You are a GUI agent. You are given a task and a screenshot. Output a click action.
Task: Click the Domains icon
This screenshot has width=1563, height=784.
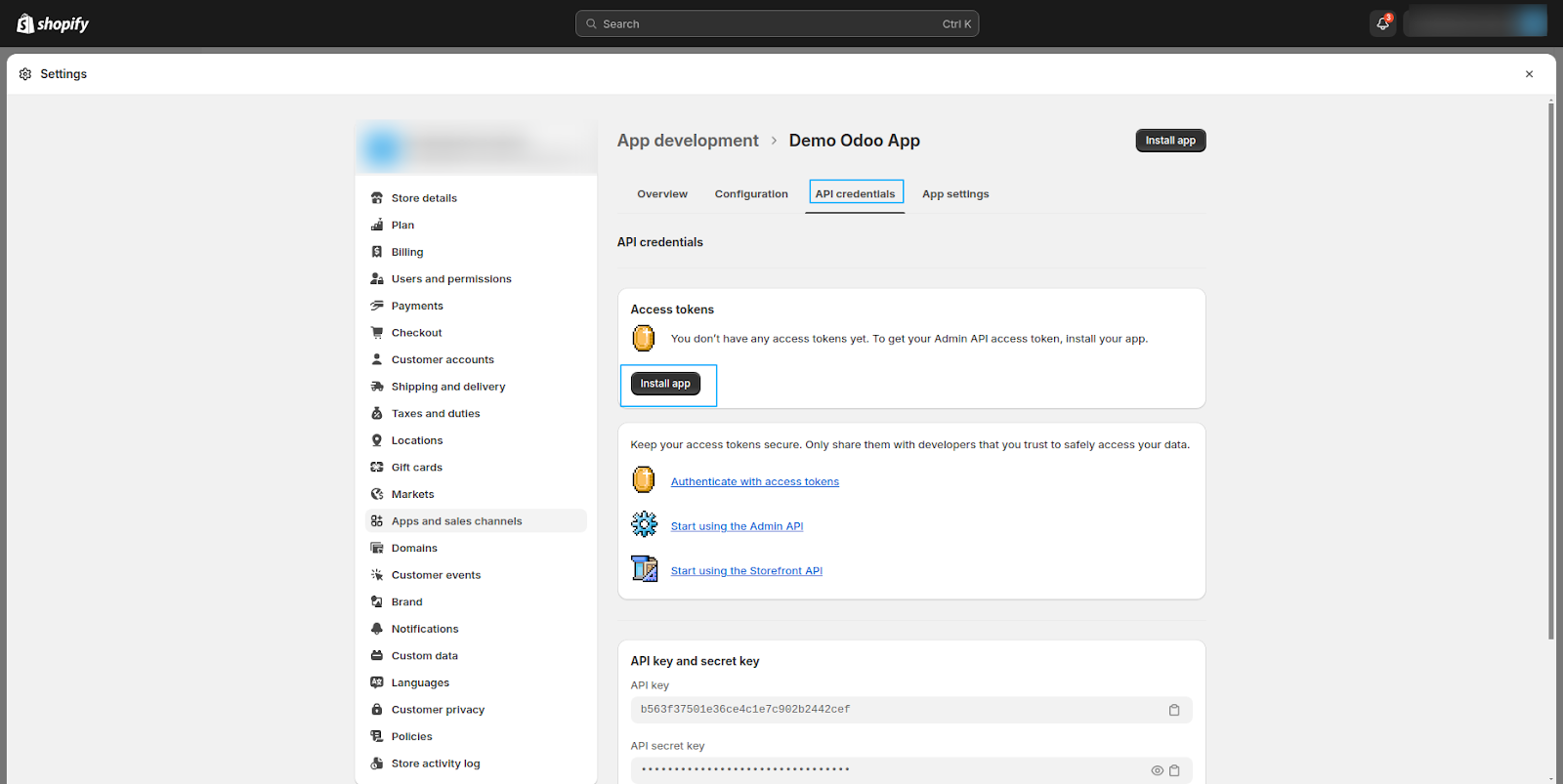(377, 549)
